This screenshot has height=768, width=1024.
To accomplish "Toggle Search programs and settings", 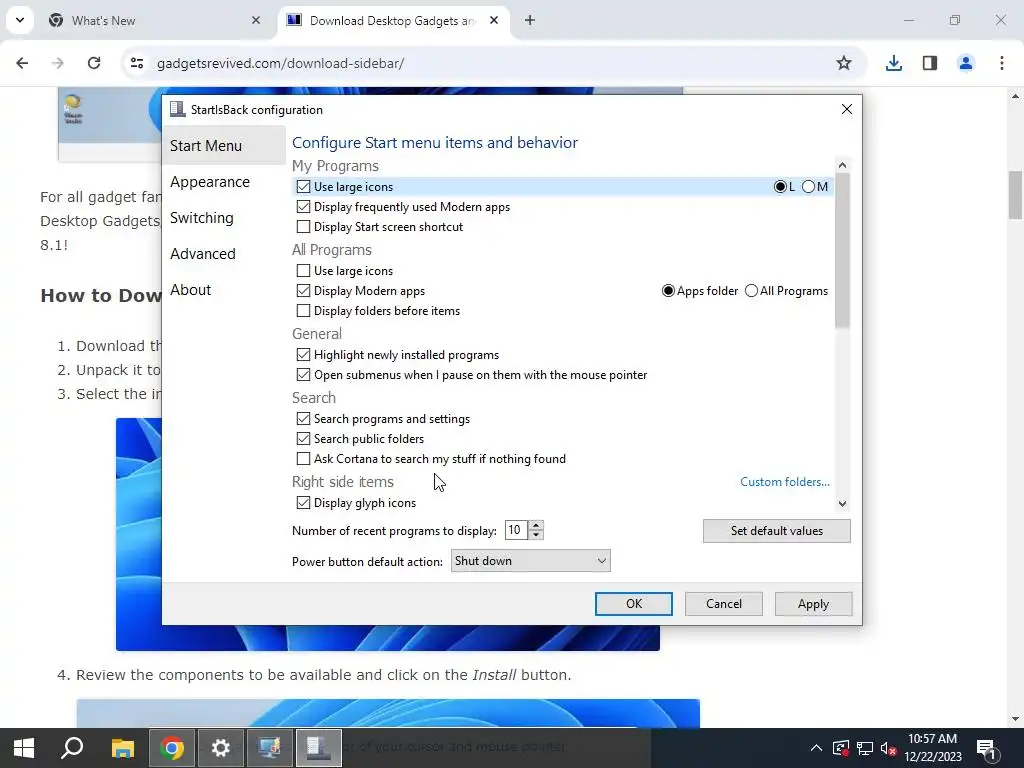I will (x=303, y=419).
